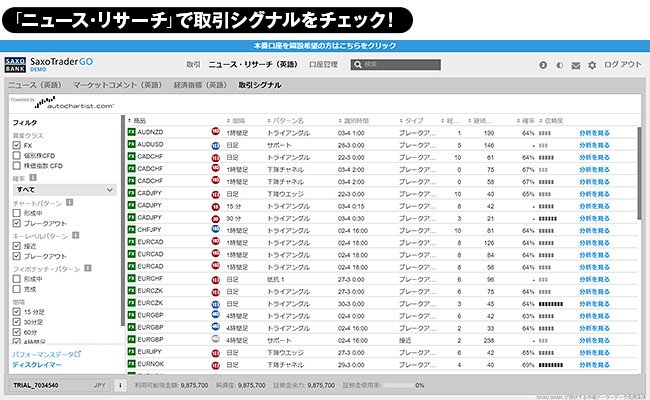Open the help question mark icon
The image size is (650, 400).
(x=543, y=65)
